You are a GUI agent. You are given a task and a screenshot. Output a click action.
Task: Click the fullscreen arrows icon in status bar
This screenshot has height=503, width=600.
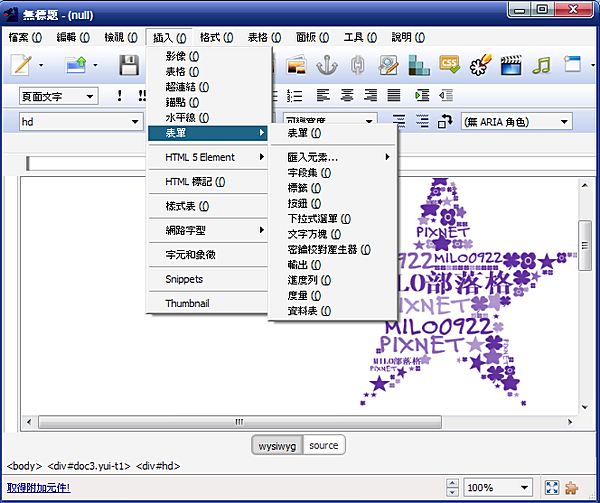[552, 488]
